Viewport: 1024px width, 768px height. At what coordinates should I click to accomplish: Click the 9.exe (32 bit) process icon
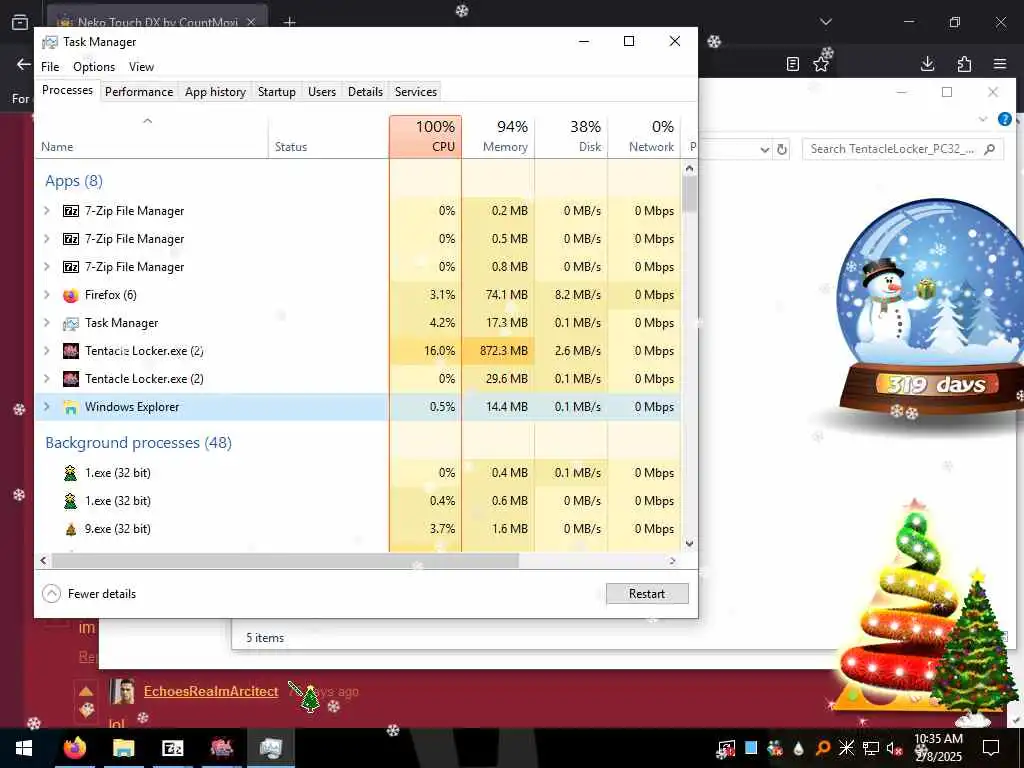71,529
